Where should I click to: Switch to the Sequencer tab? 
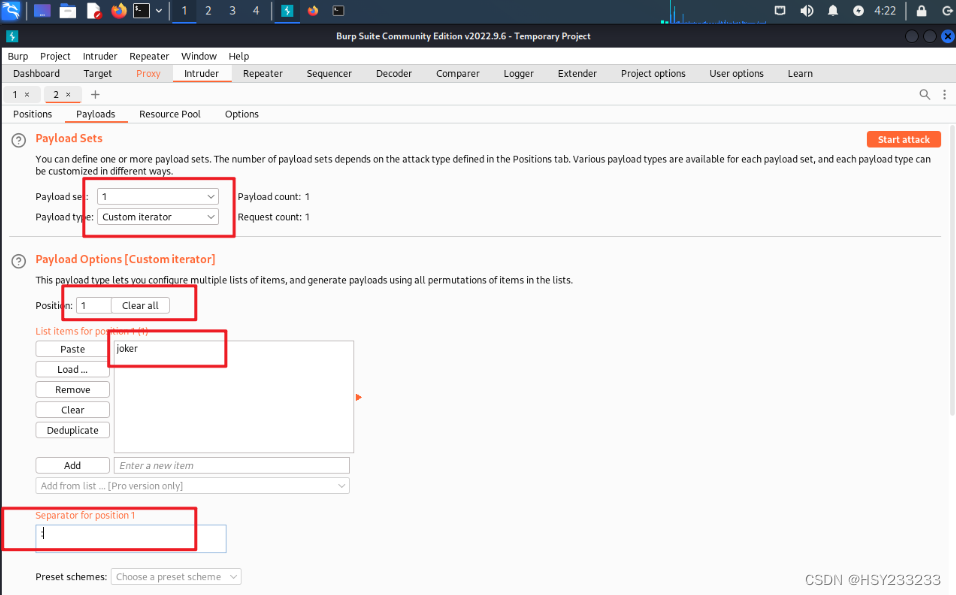point(329,73)
